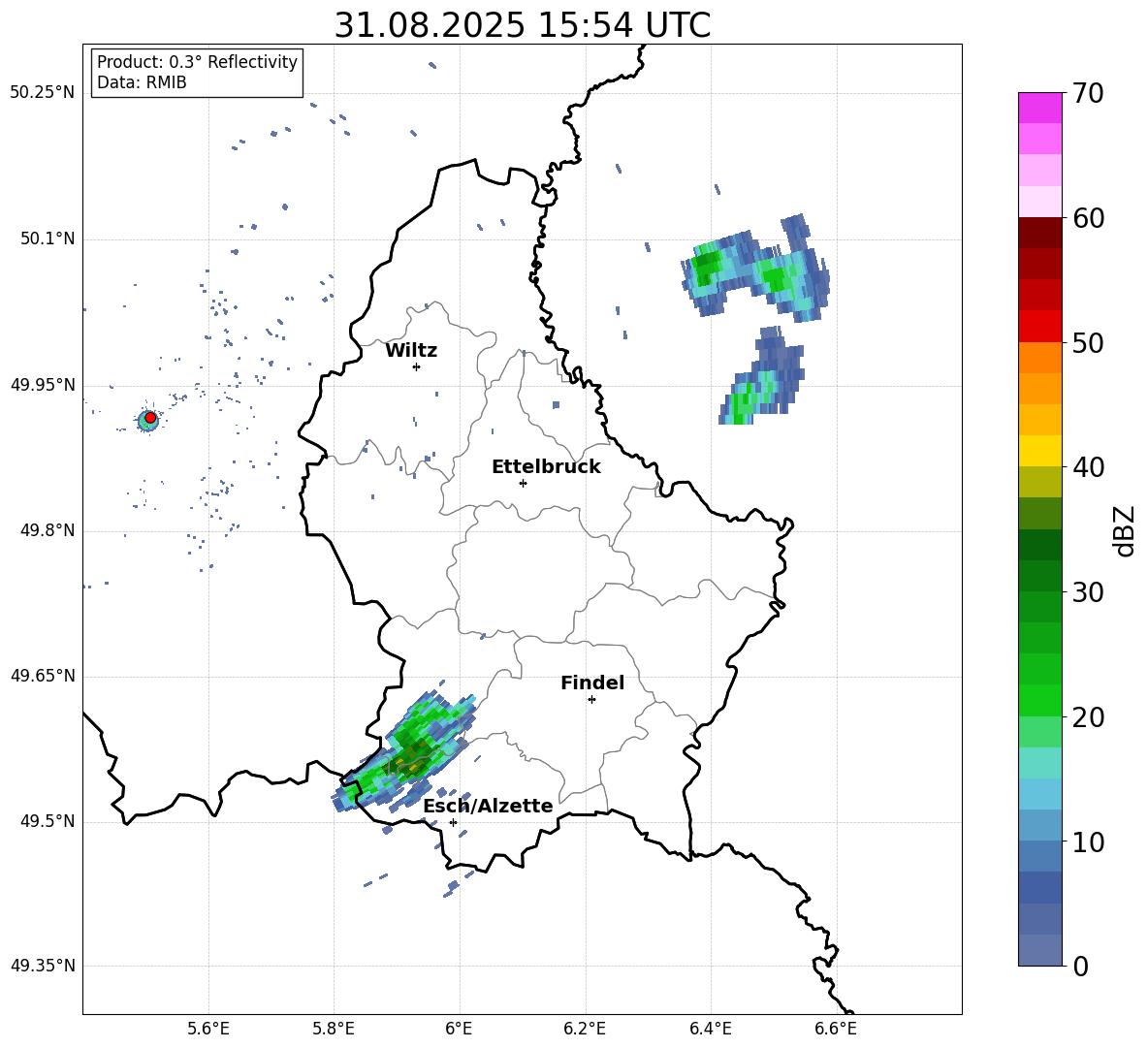Click the 49.95°N latitude label

[43, 385]
